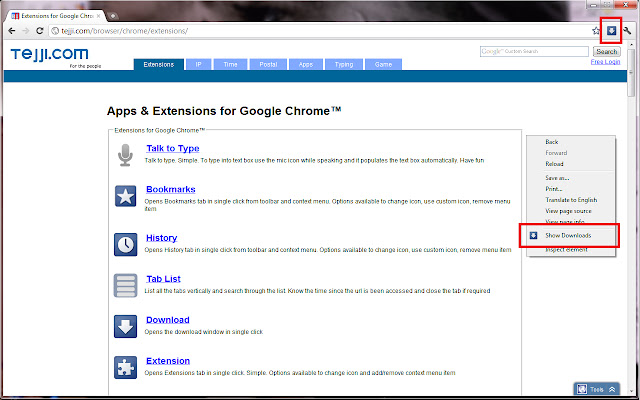This screenshot has height=400, width=640.
Task: Click inside the Google Custom Search field
Action: [x=535, y=51]
